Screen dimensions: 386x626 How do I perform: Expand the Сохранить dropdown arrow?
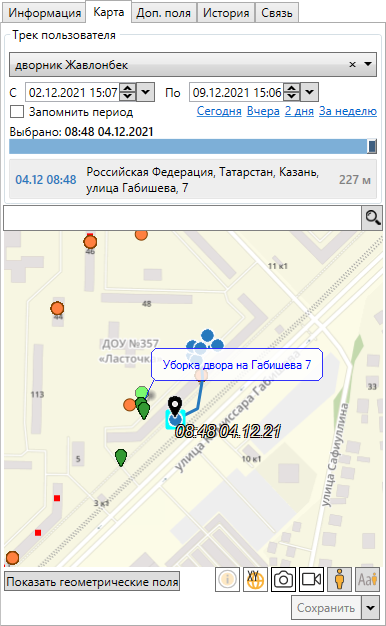(x=371, y=608)
